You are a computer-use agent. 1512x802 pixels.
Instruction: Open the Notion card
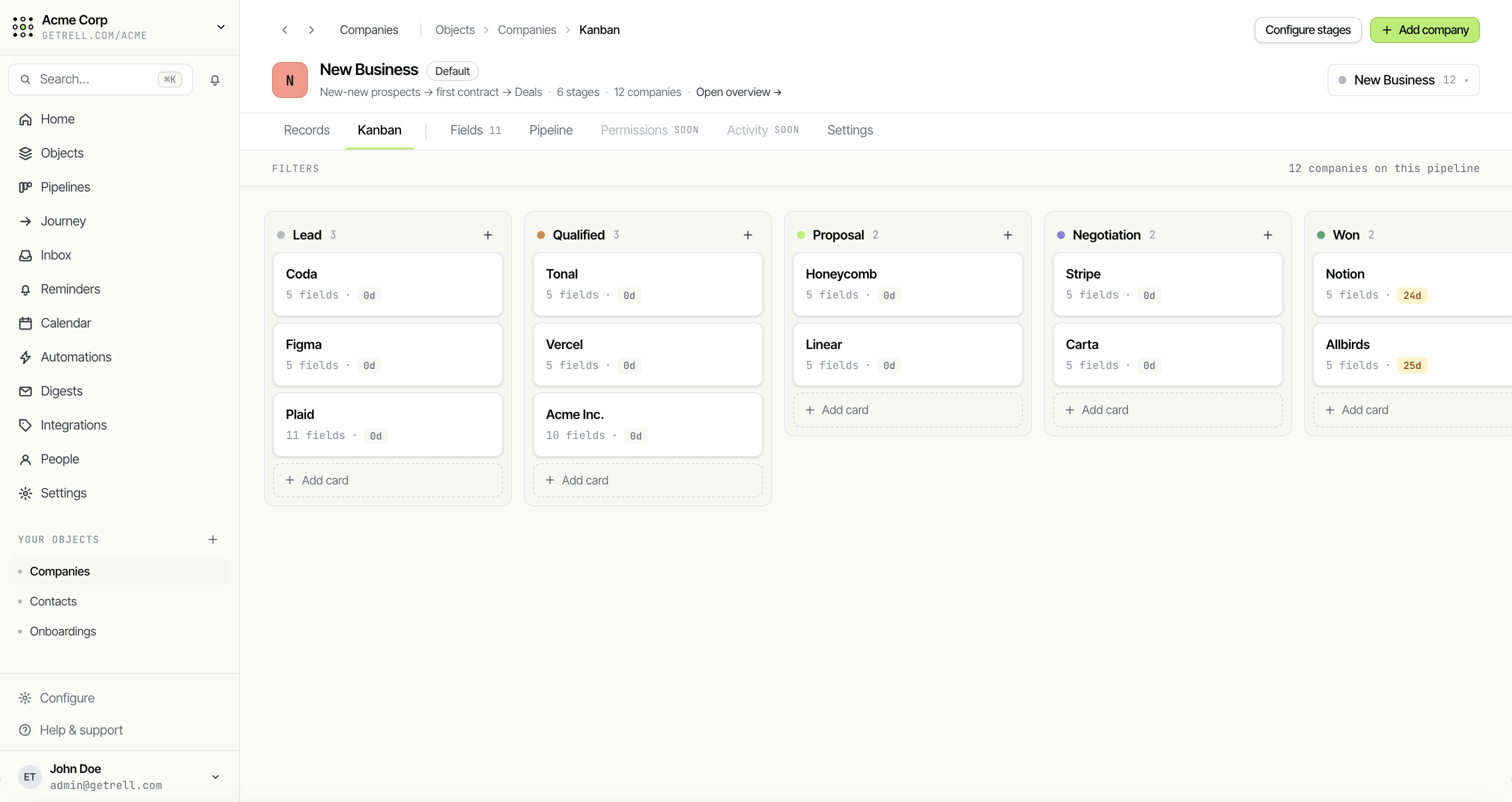point(1412,285)
